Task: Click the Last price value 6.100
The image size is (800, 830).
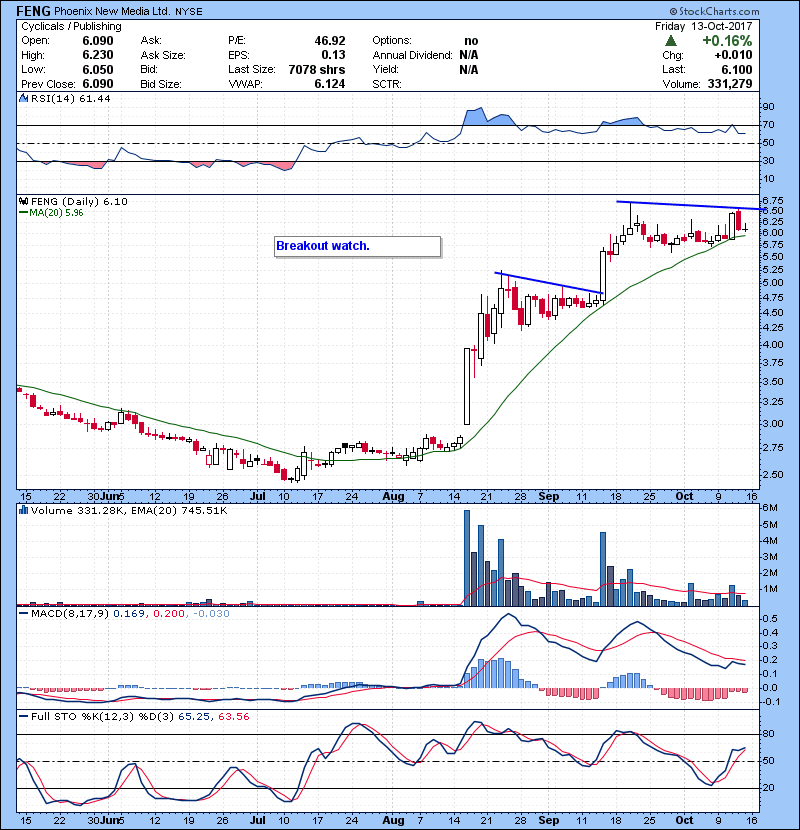Action: click(736, 69)
